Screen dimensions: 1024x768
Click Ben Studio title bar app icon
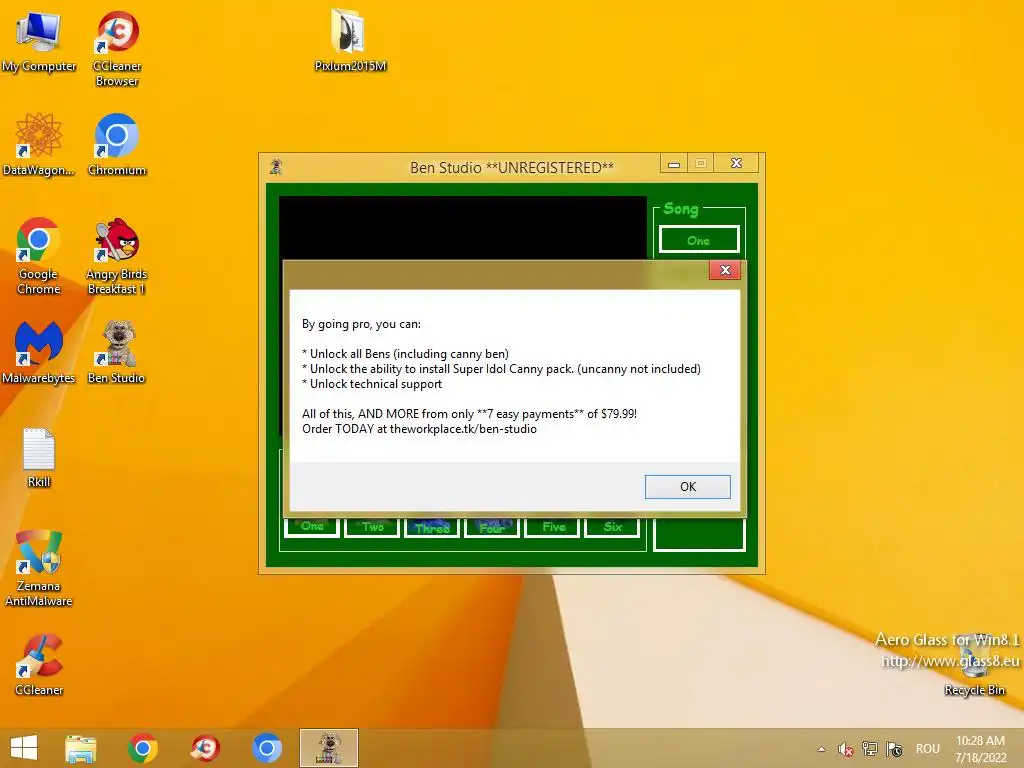tap(276, 167)
